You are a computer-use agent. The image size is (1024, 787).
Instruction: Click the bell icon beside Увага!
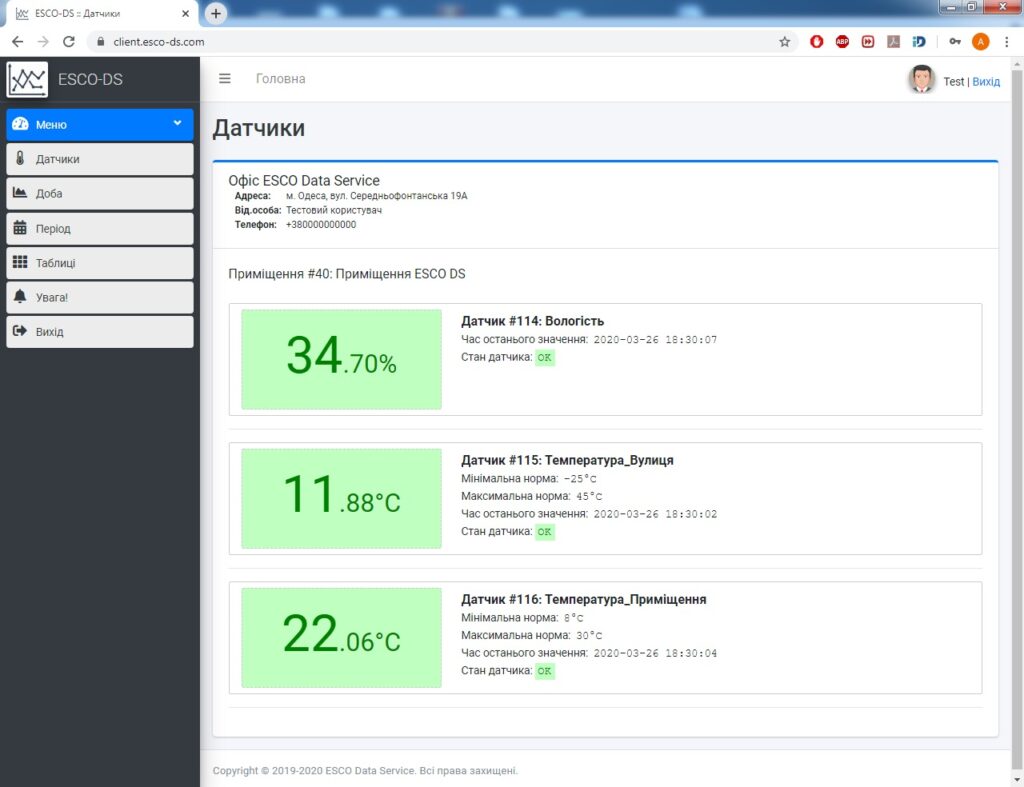[x=20, y=297]
